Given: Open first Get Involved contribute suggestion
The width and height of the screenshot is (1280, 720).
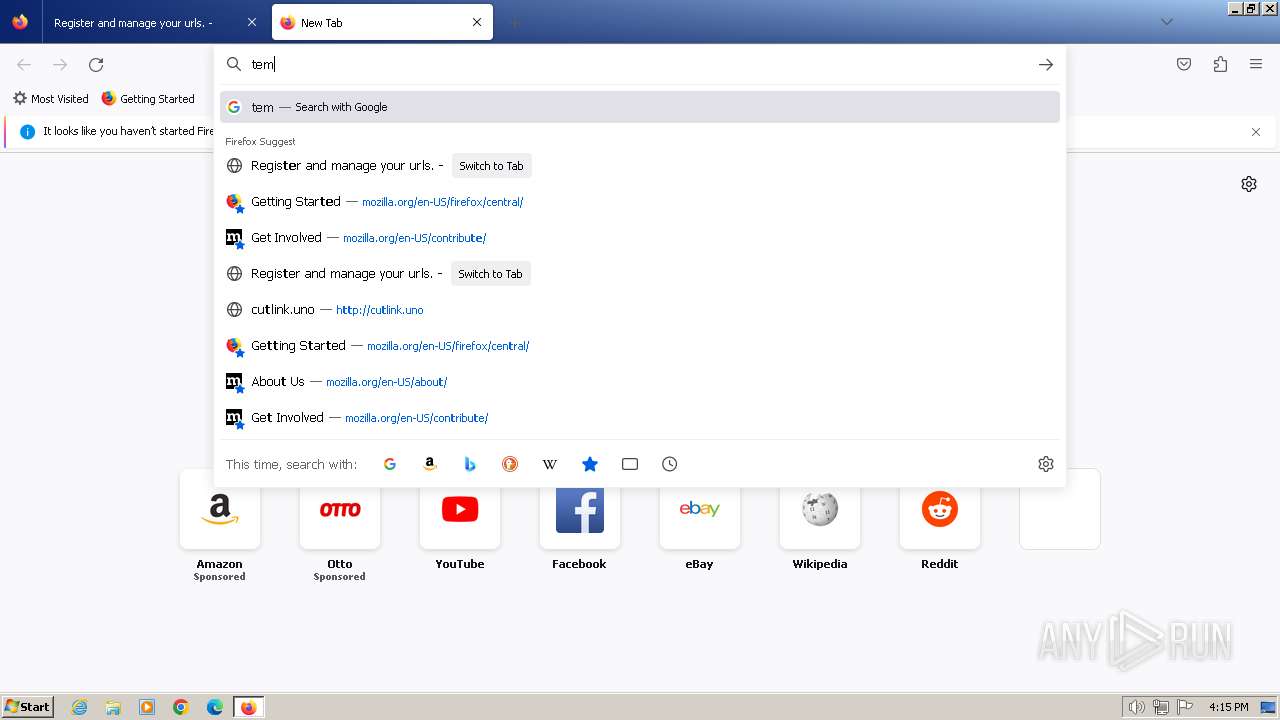Looking at the screenshot, I should point(640,238).
